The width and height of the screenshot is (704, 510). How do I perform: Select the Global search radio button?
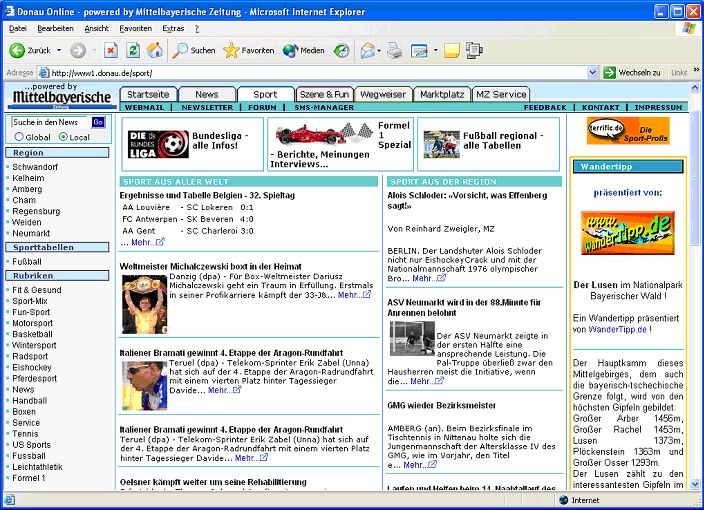(x=19, y=137)
